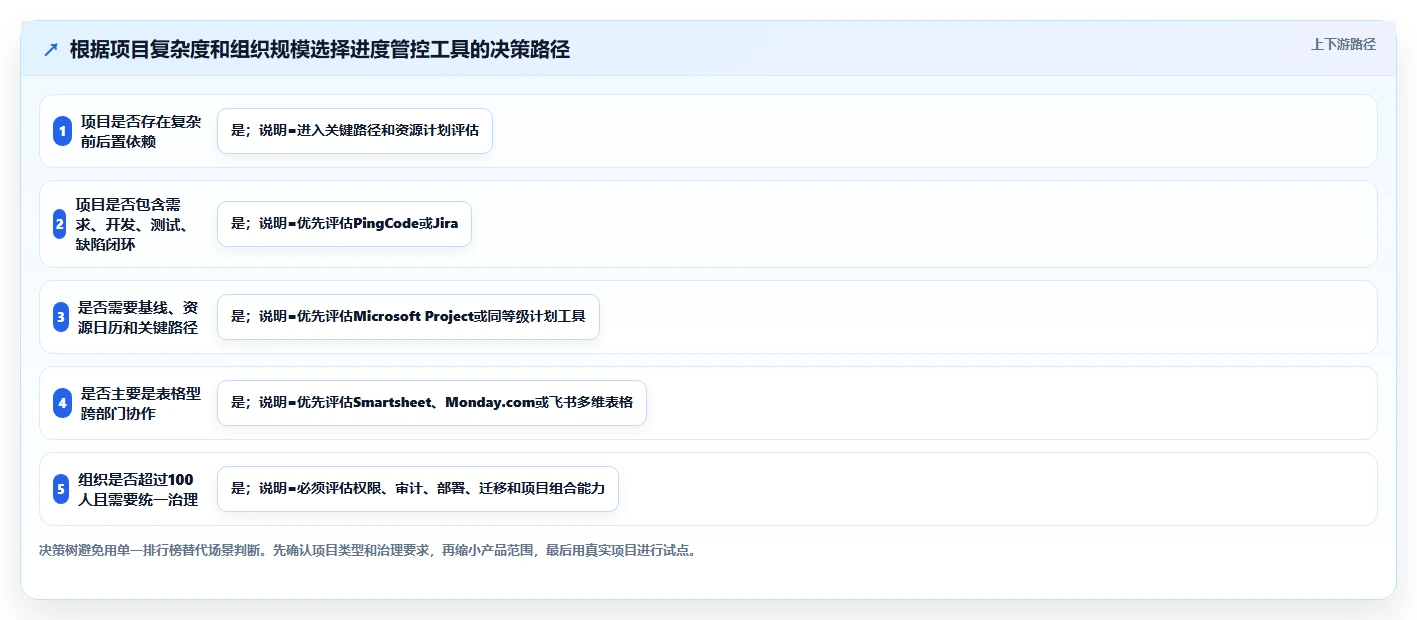Select the question 组织是否超过100人且需要统一治理
This screenshot has height=620, width=1417.
click(x=138, y=489)
